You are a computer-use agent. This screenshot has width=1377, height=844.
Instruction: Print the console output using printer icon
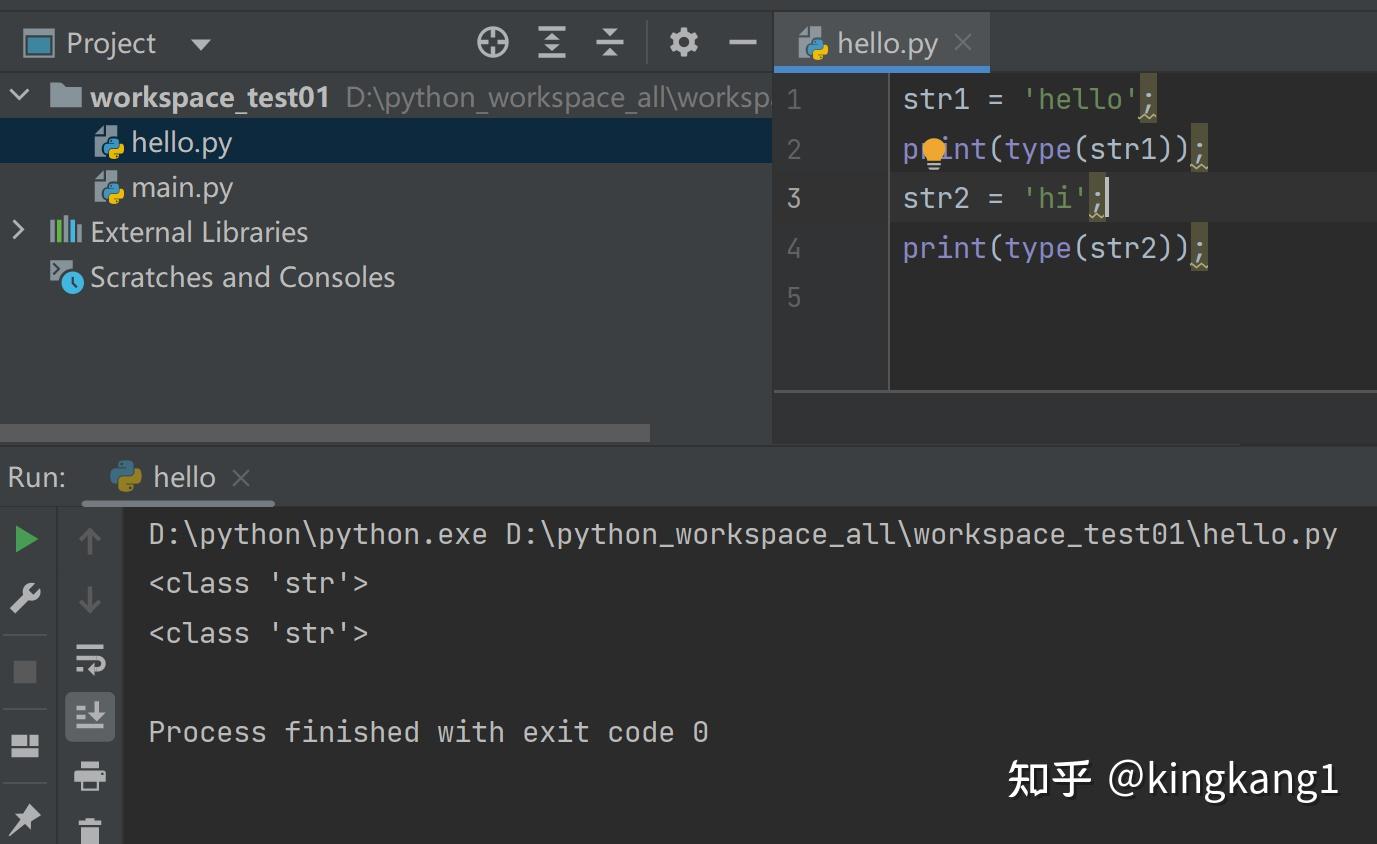click(89, 777)
